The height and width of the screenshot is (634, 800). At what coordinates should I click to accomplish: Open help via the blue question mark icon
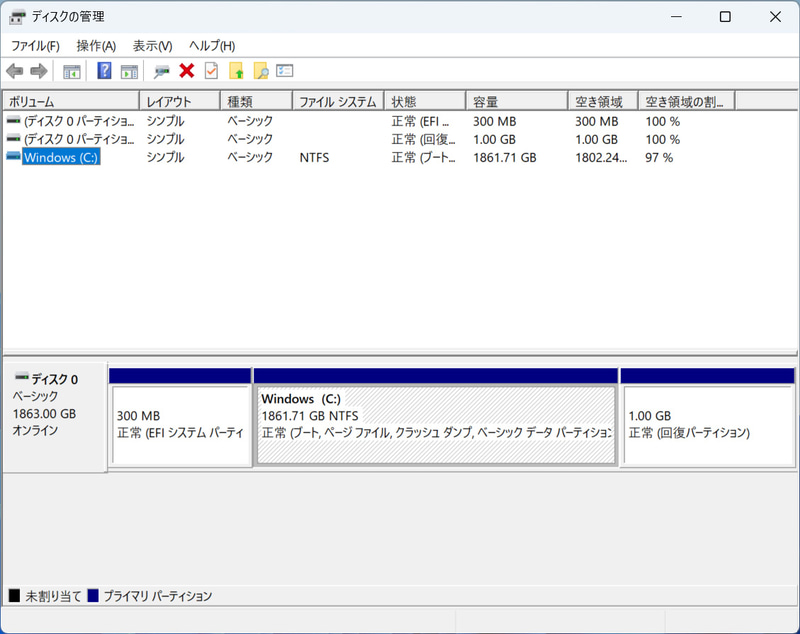pyautogui.click(x=103, y=70)
